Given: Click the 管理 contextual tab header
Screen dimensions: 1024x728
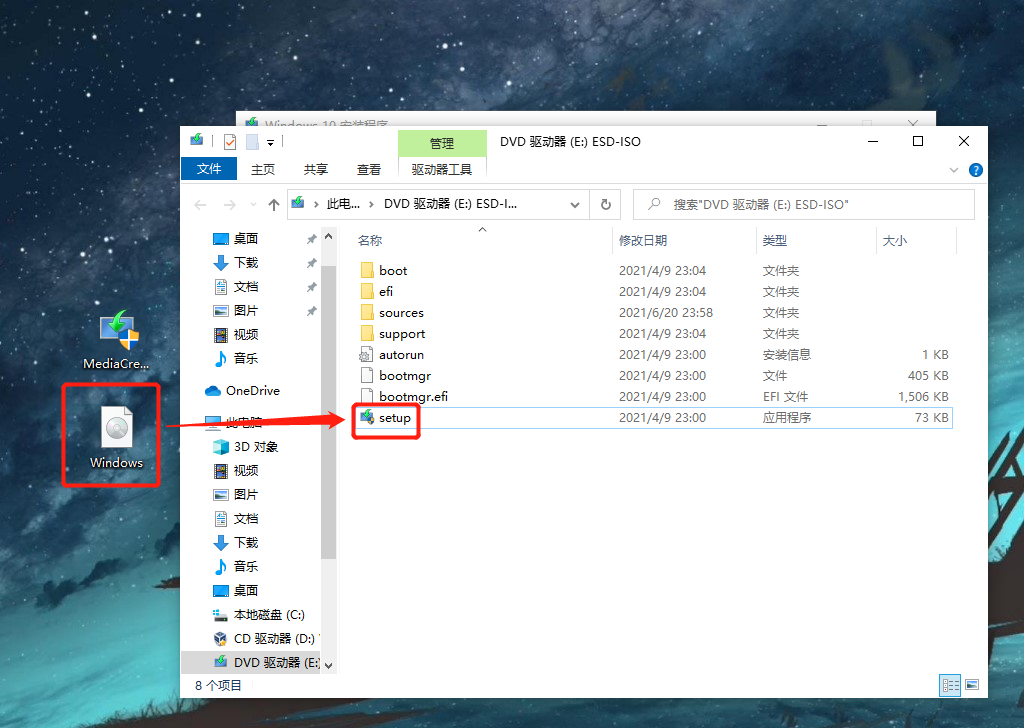Looking at the screenshot, I should click(x=442, y=143).
